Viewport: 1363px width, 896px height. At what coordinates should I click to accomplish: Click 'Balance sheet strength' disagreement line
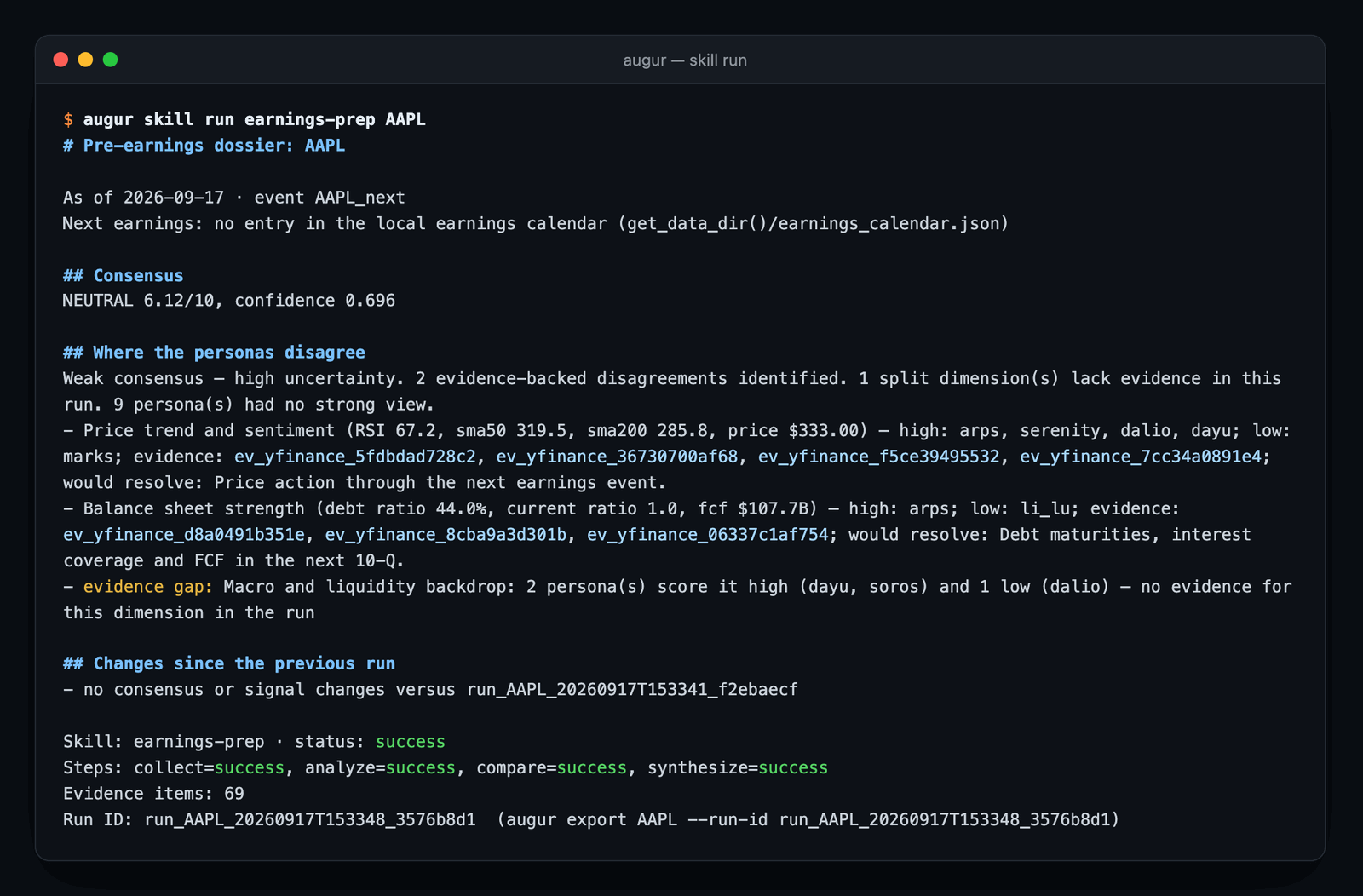[657, 535]
